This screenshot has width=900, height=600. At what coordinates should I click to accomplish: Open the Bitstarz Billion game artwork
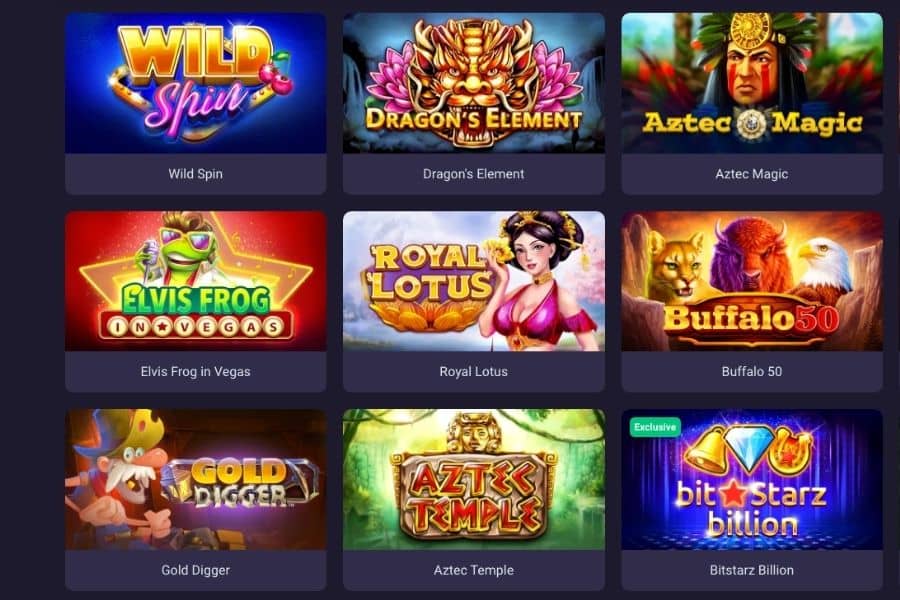pos(752,479)
